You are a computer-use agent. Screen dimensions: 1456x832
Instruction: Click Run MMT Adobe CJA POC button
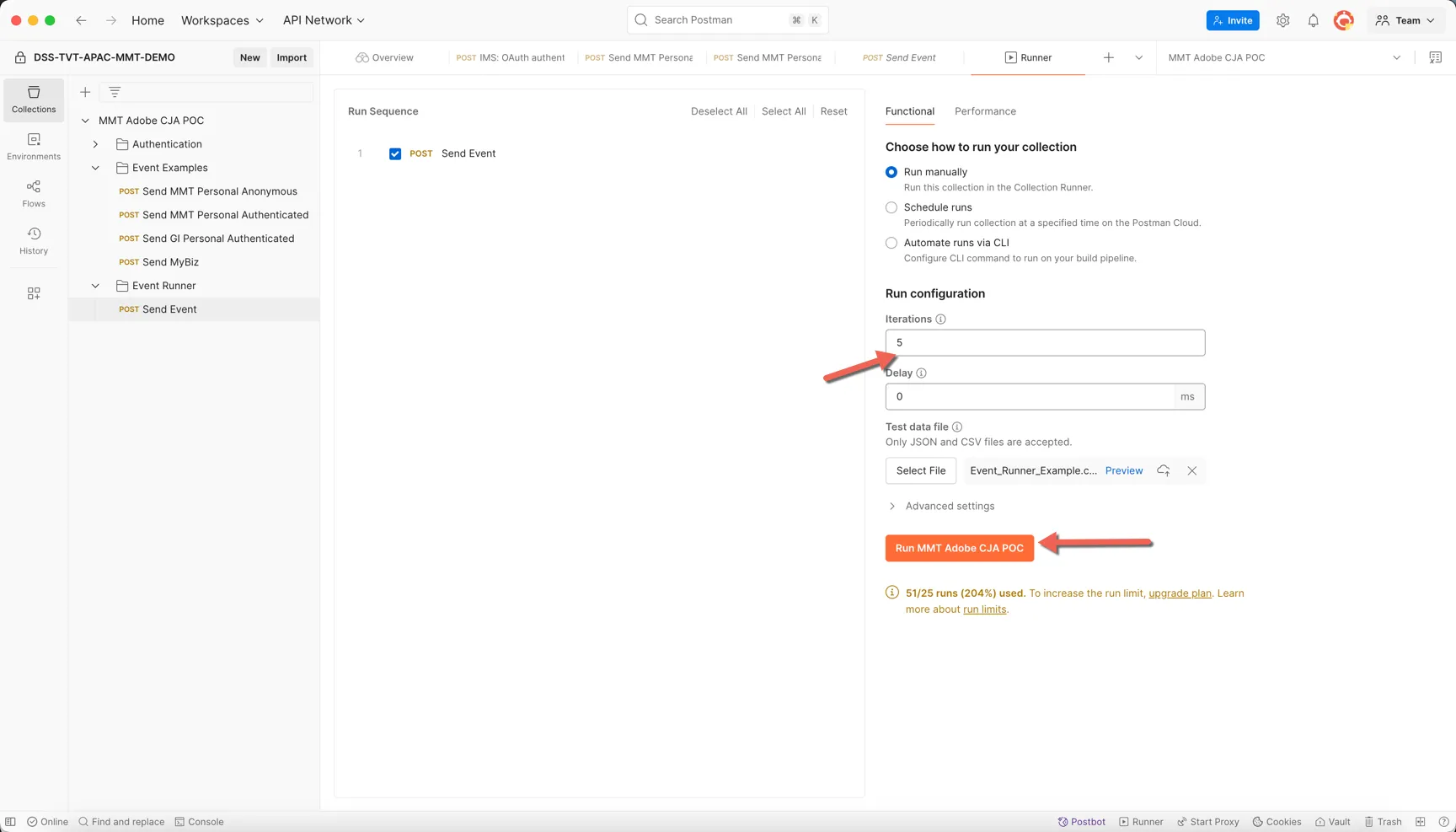point(959,548)
